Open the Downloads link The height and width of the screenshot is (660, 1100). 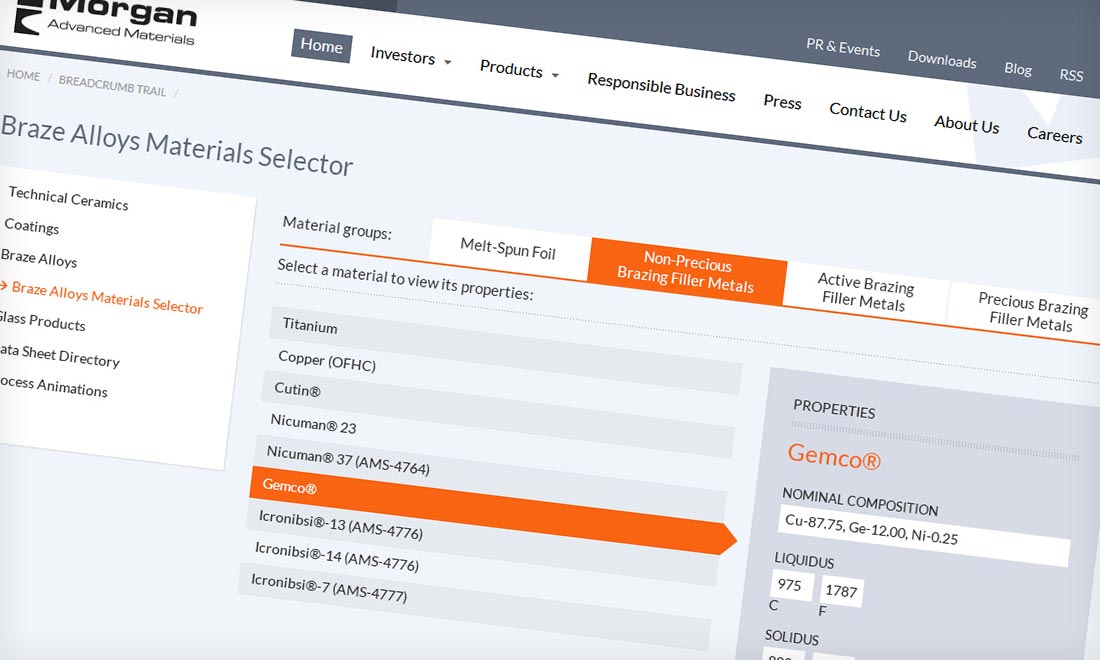(941, 60)
